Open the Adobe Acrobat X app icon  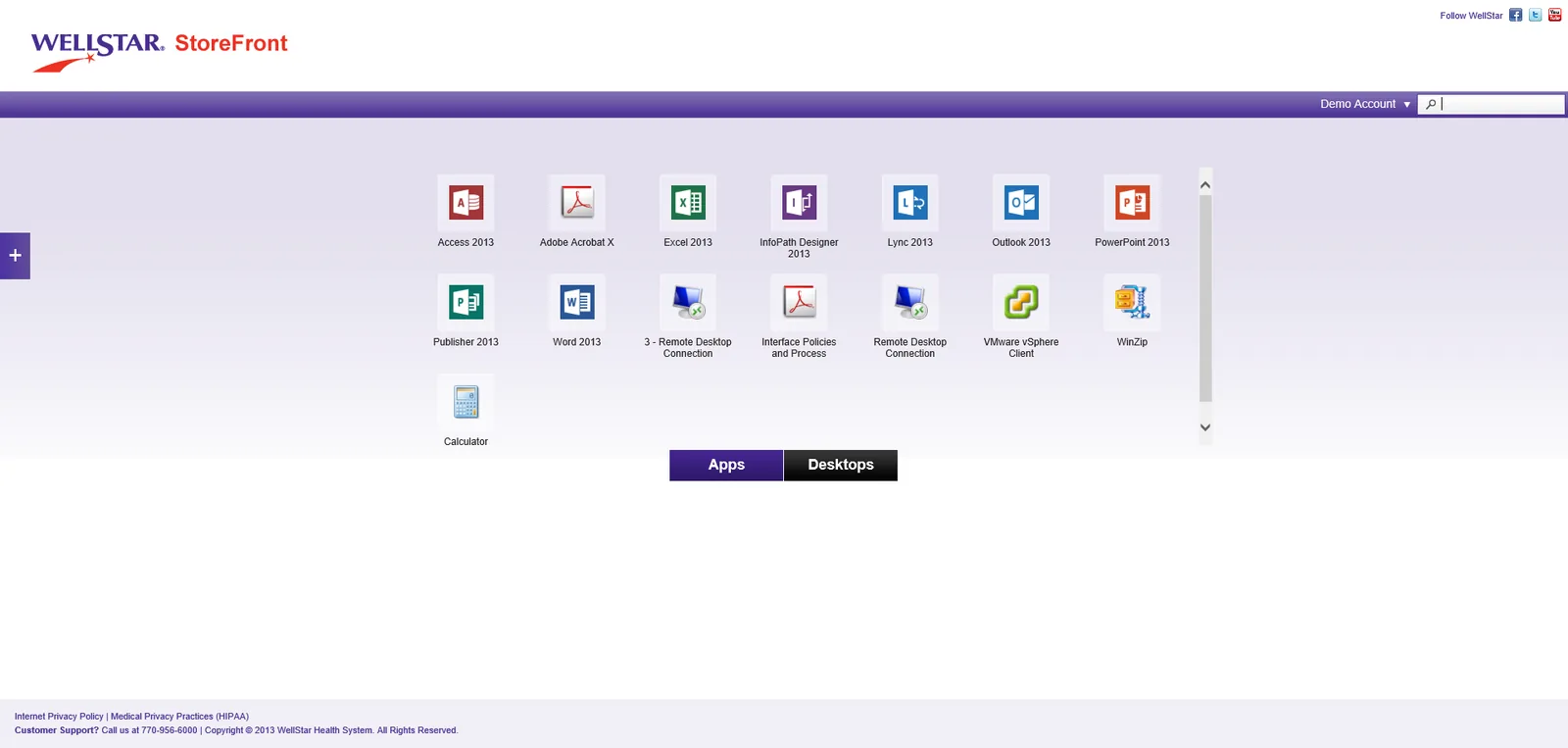(576, 203)
